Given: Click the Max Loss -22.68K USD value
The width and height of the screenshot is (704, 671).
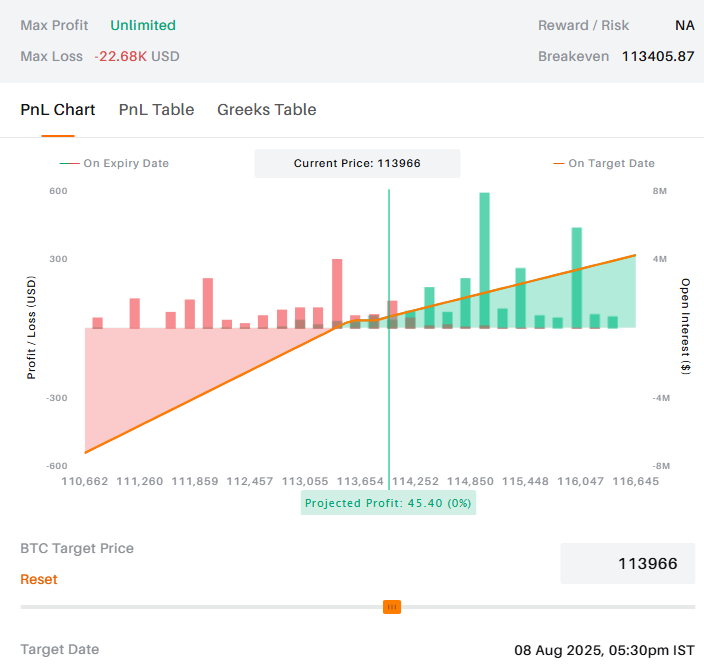Looking at the screenshot, I should pos(137,56).
